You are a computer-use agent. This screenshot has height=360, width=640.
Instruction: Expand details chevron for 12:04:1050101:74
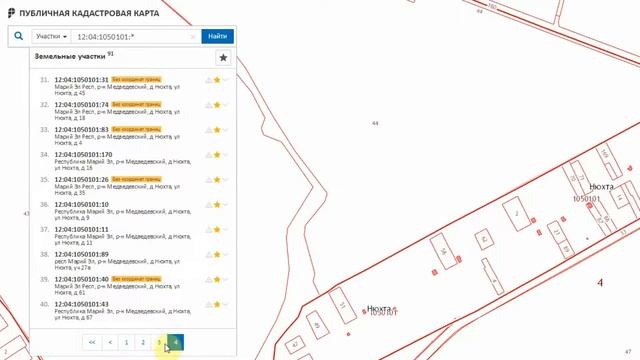[x=225, y=105]
